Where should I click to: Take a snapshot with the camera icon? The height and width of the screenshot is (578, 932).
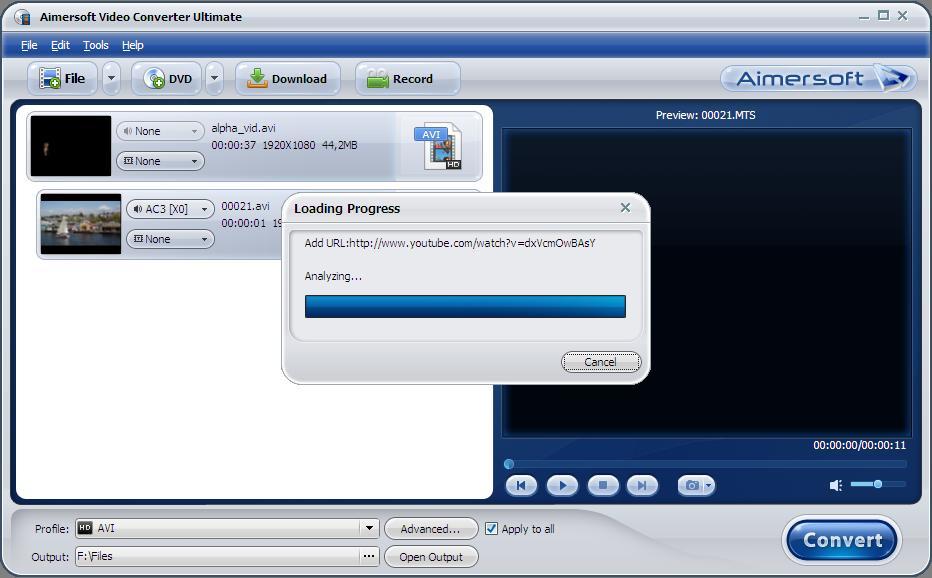[694, 485]
